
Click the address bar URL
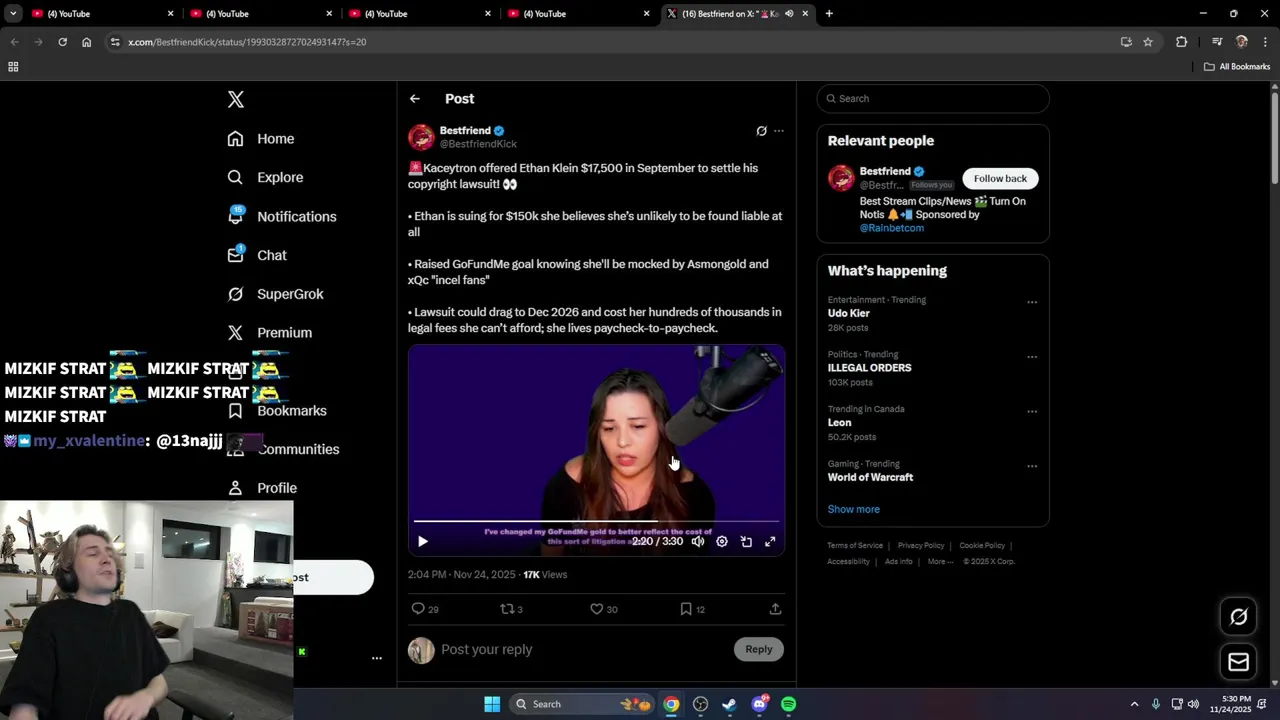click(247, 42)
